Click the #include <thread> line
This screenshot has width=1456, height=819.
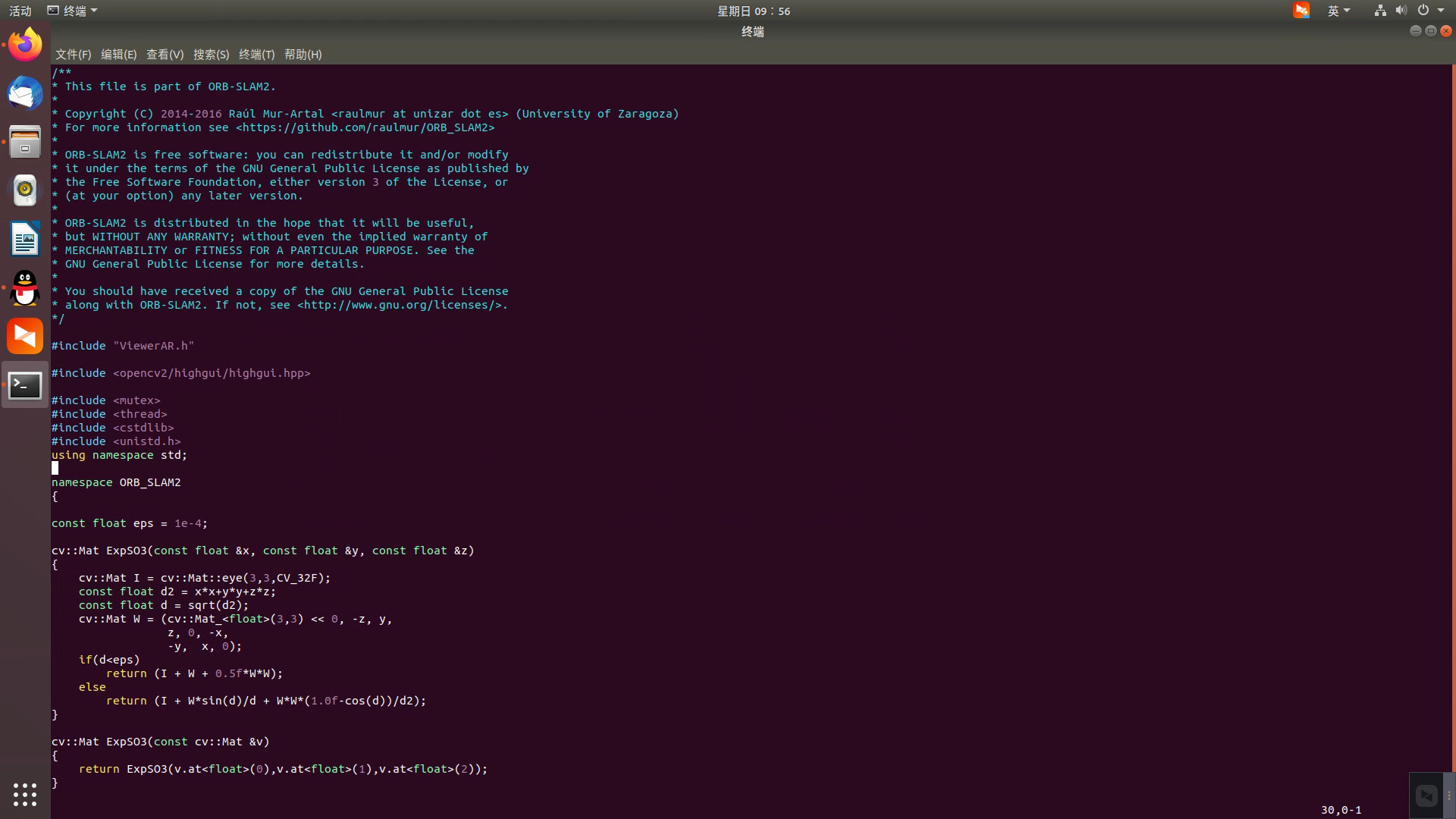(x=109, y=414)
